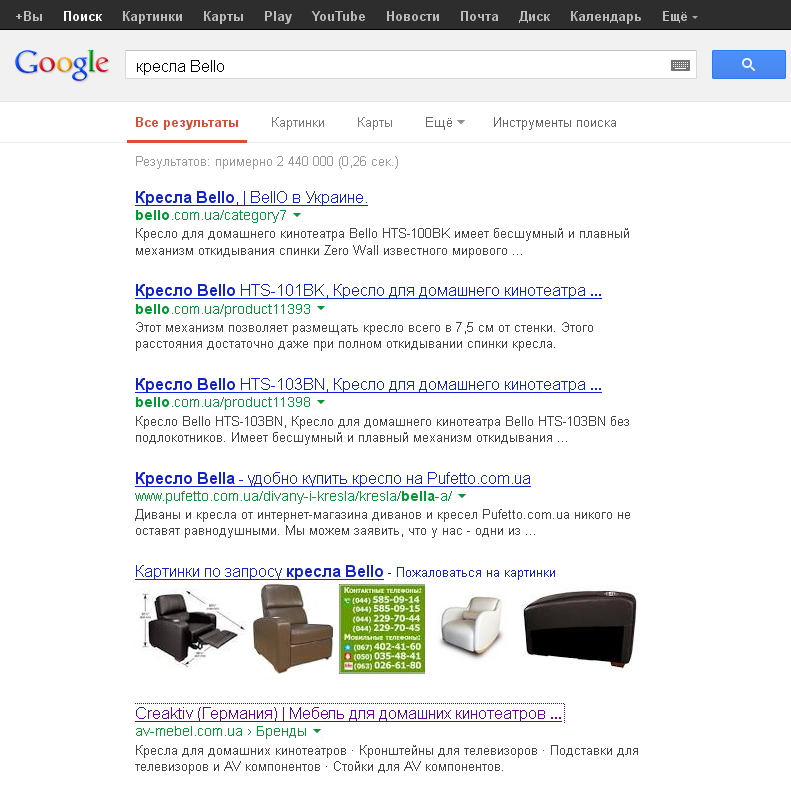
Task: Open white armchair thumbnail
Action: [472, 626]
